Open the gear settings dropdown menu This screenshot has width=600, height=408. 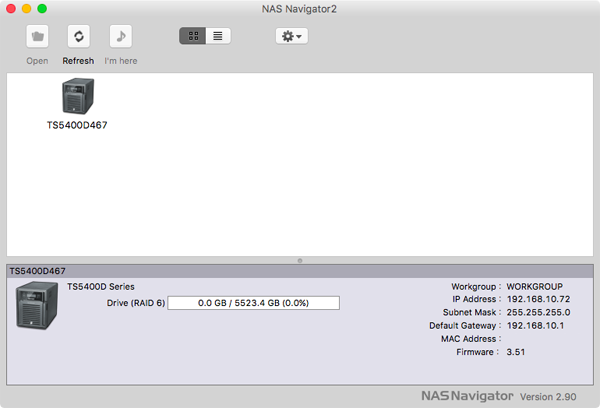click(292, 36)
